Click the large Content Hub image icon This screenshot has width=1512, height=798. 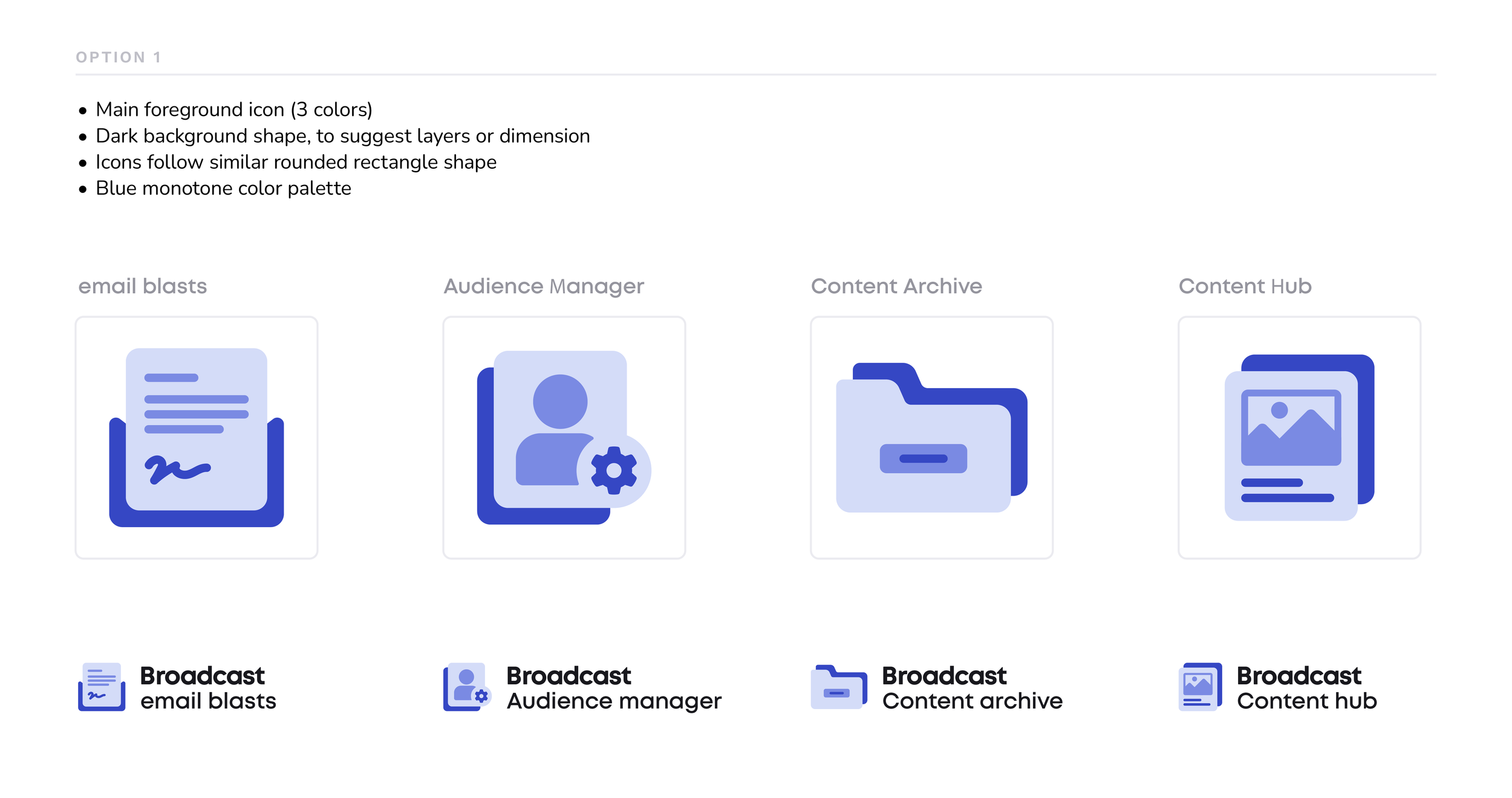pyautogui.click(x=1298, y=438)
